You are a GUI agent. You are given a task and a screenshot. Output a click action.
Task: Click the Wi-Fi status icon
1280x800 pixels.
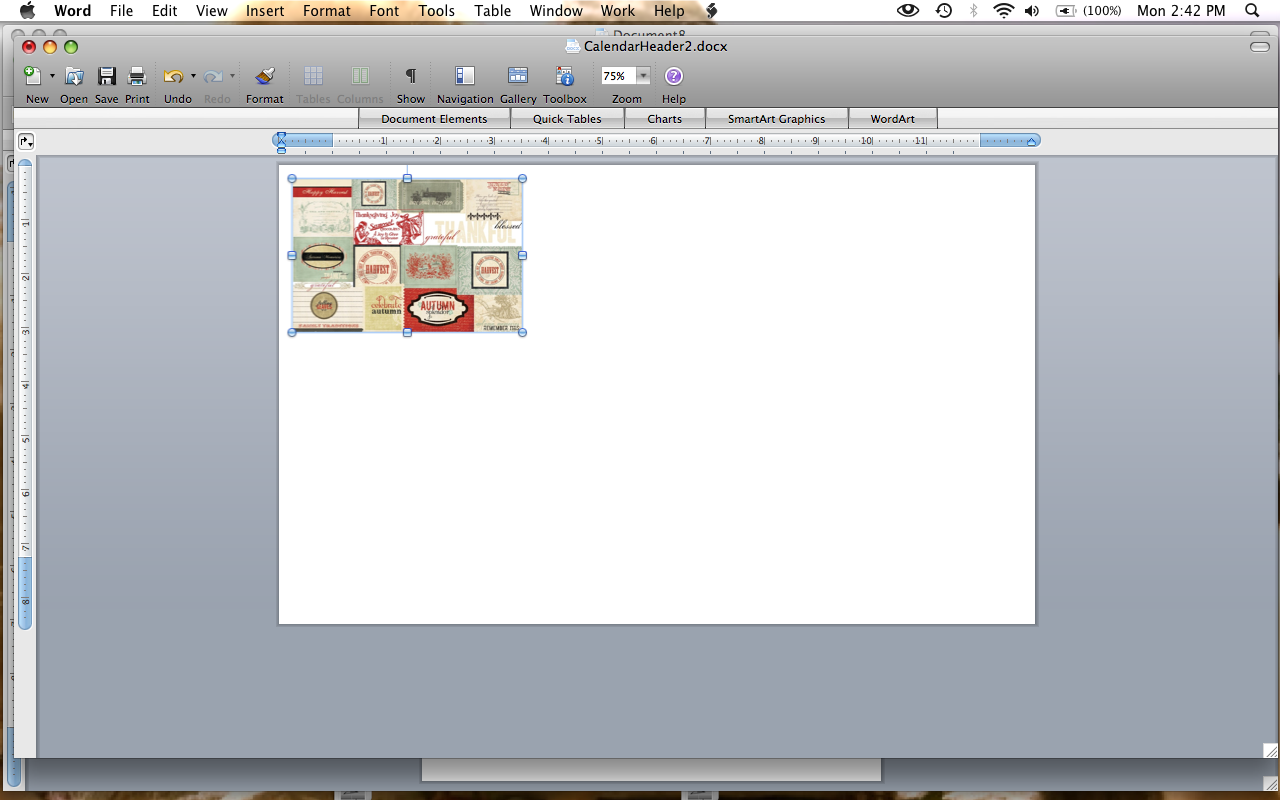[x=1004, y=11]
